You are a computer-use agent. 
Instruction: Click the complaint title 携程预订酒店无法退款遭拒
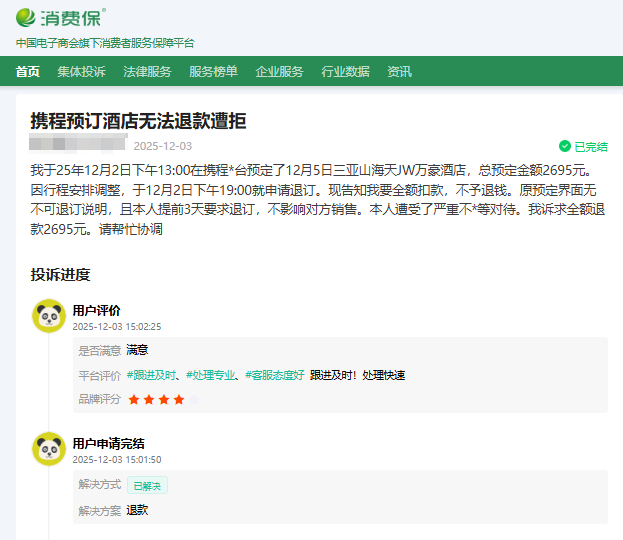pyautogui.click(x=138, y=121)
